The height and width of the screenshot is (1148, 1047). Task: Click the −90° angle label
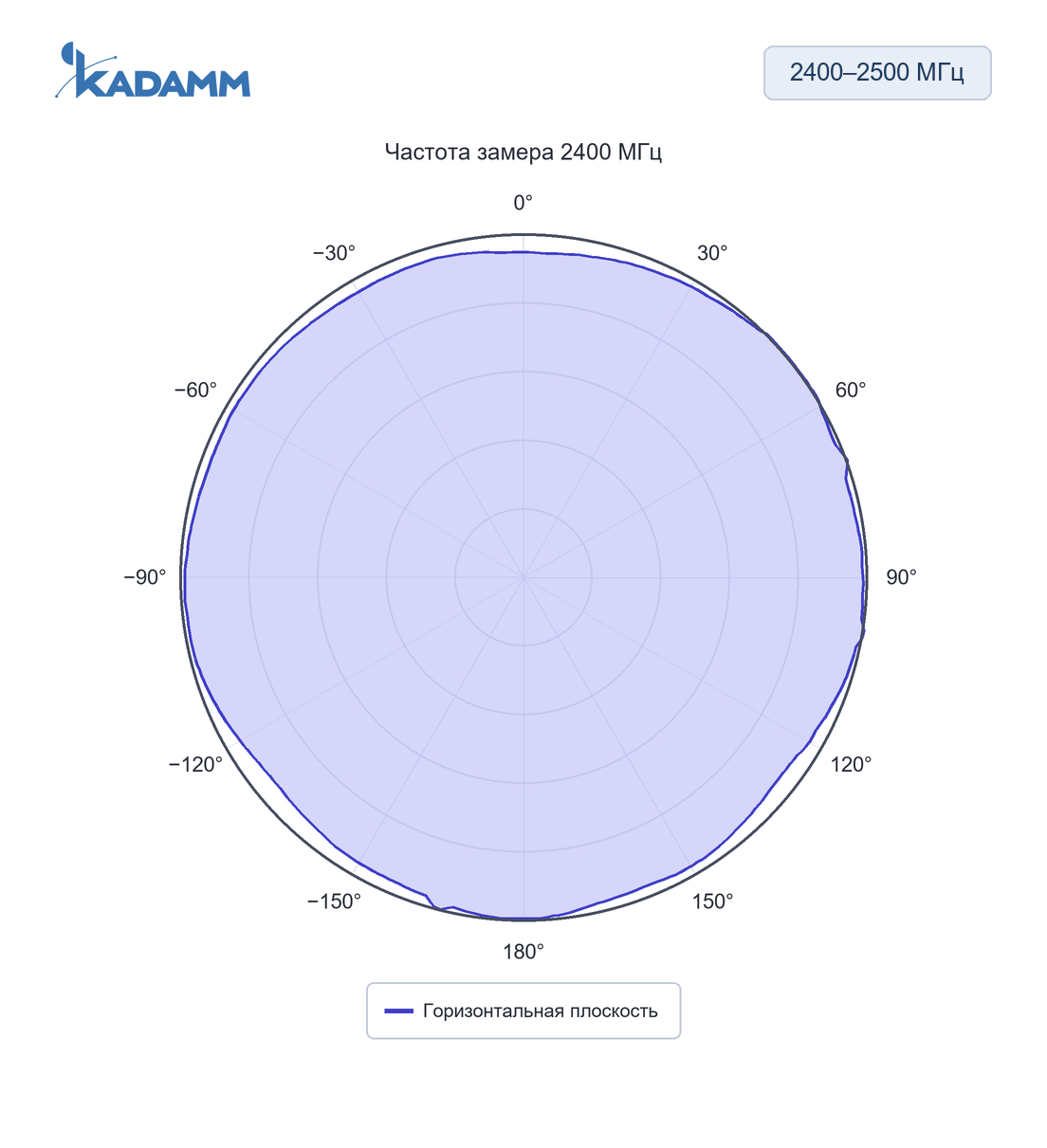pos(145,577)
